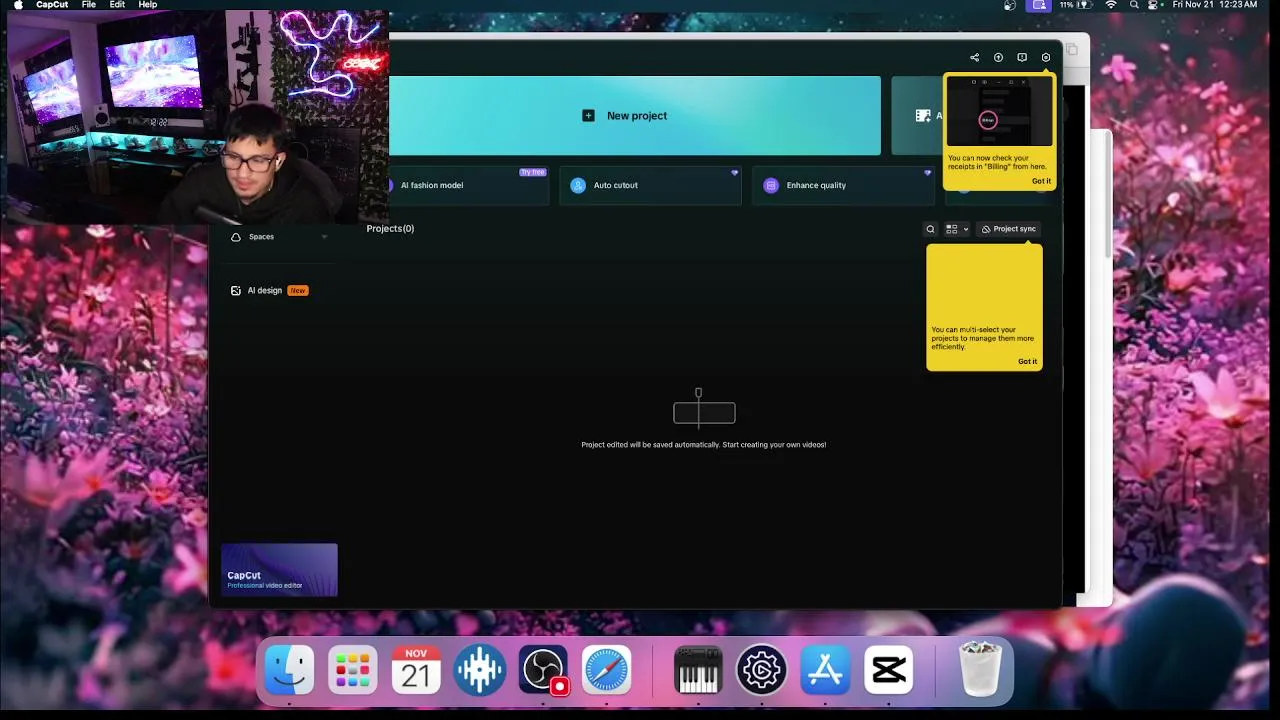Open OBS from the Dock
This screenshot has width=1280, height=720.
click(x=543, y=670)
